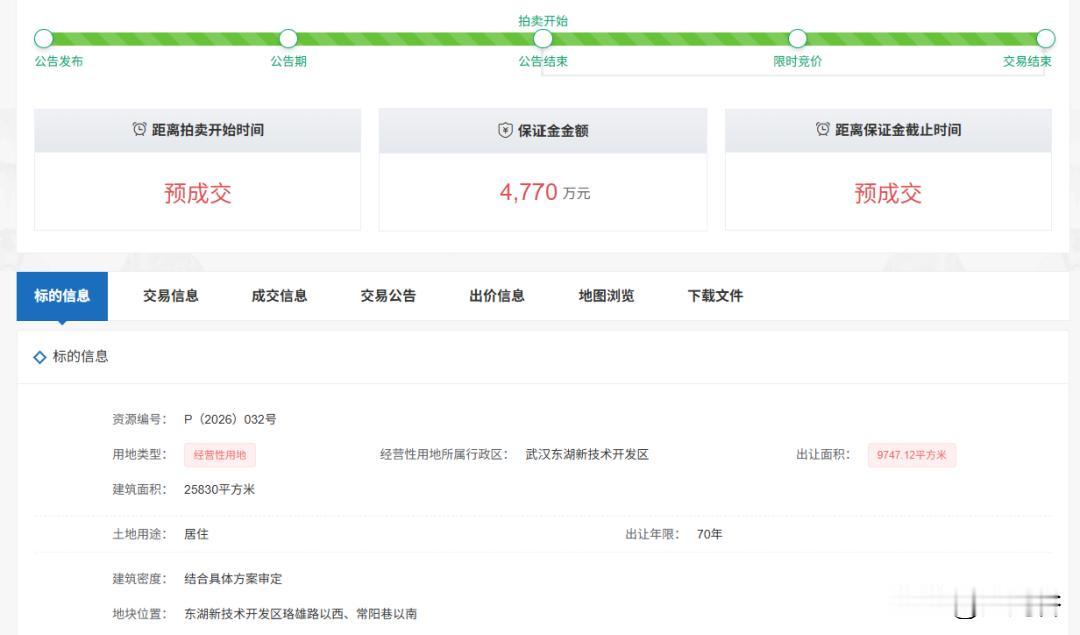This screenshot has width=1080, height=635.
Task: Click 预成交 under 距离拍卖开始时间
Action: click(198, 193)
